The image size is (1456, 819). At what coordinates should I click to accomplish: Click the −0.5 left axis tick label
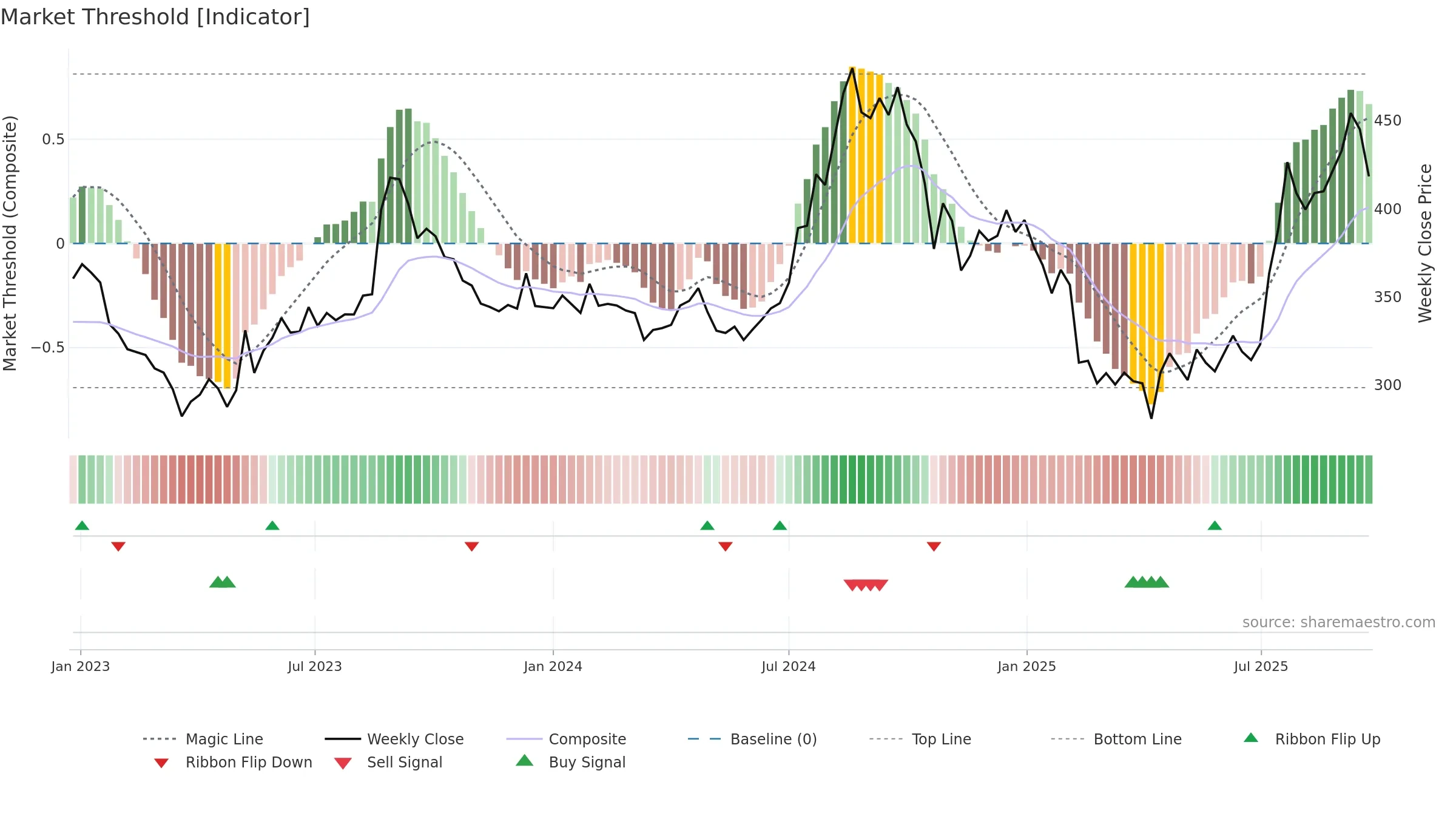(47, 348)
